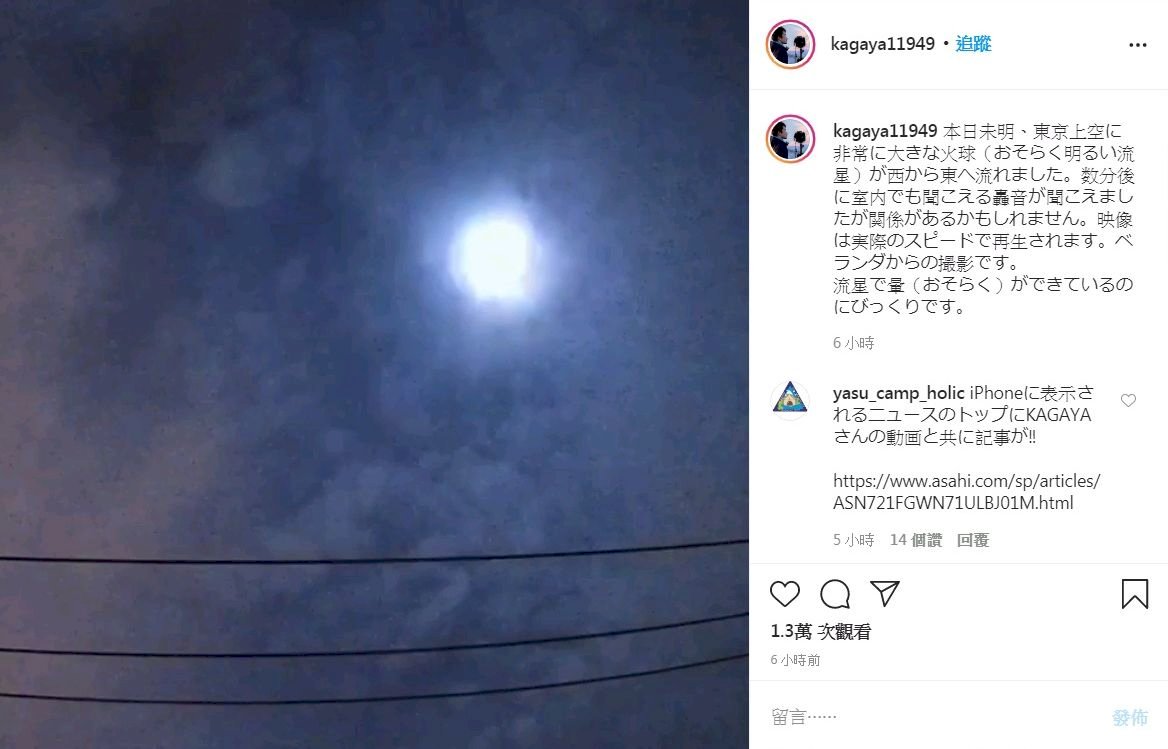Like yasu_camp_holic's comment with the small heart
1168x749 pixels.
click(1129, 400)
